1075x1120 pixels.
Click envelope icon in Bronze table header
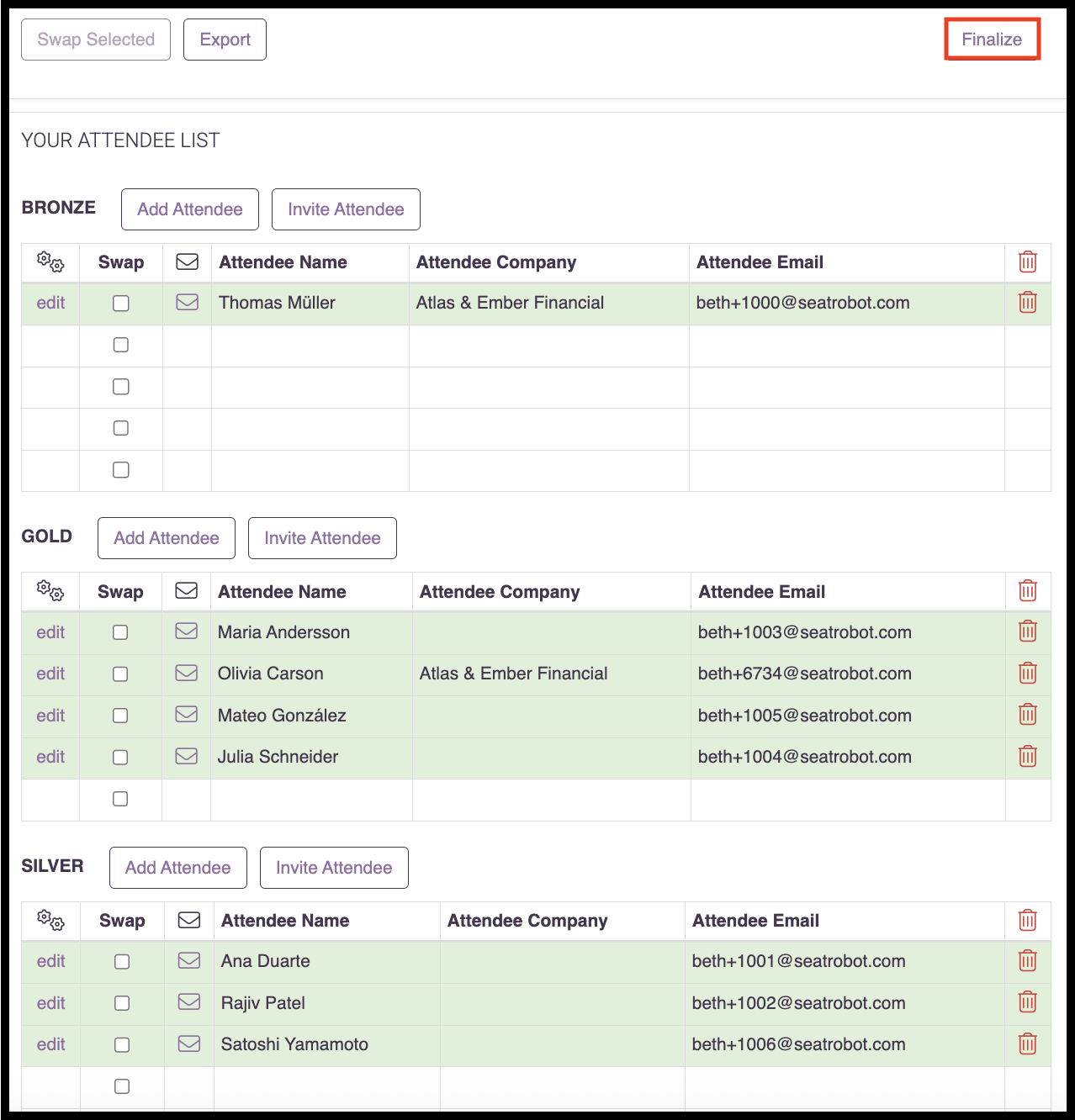coord(188,262)
